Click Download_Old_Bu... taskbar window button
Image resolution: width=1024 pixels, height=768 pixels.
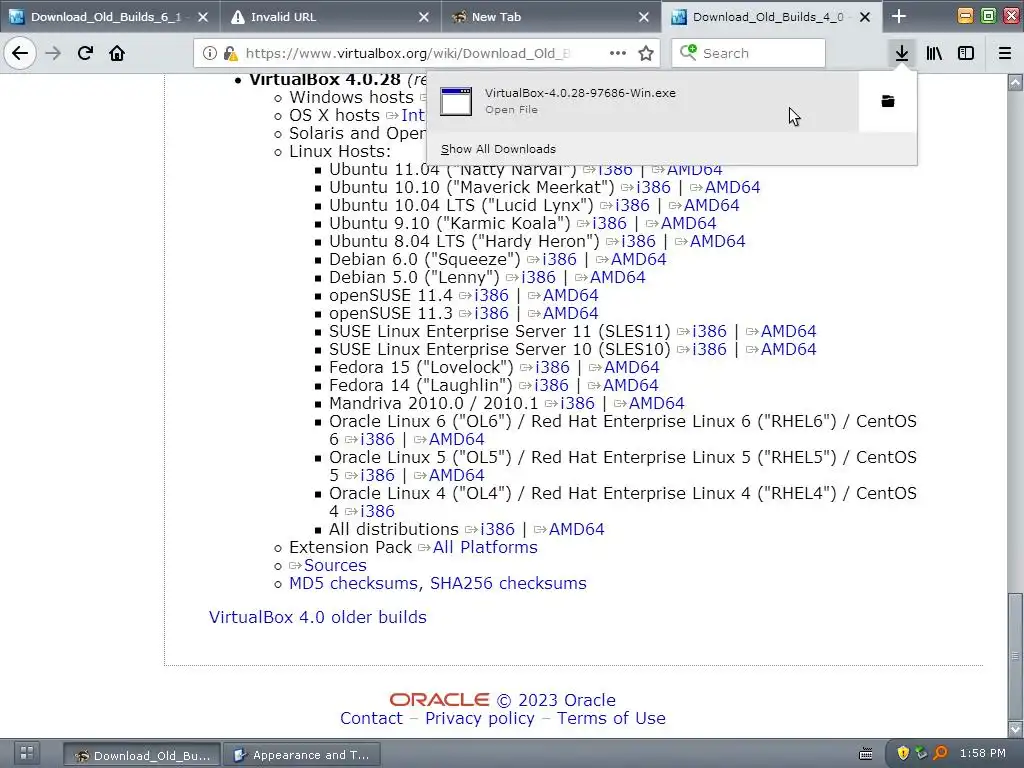[142, 755]
